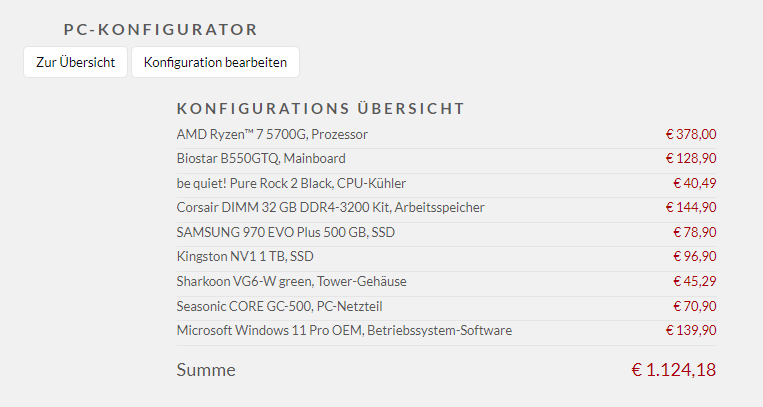Image resolution: width=763 pixels, height=407 pixels.
Task: Click the PC-Konfigurator page heading
Action: click(x=160, y=30)
